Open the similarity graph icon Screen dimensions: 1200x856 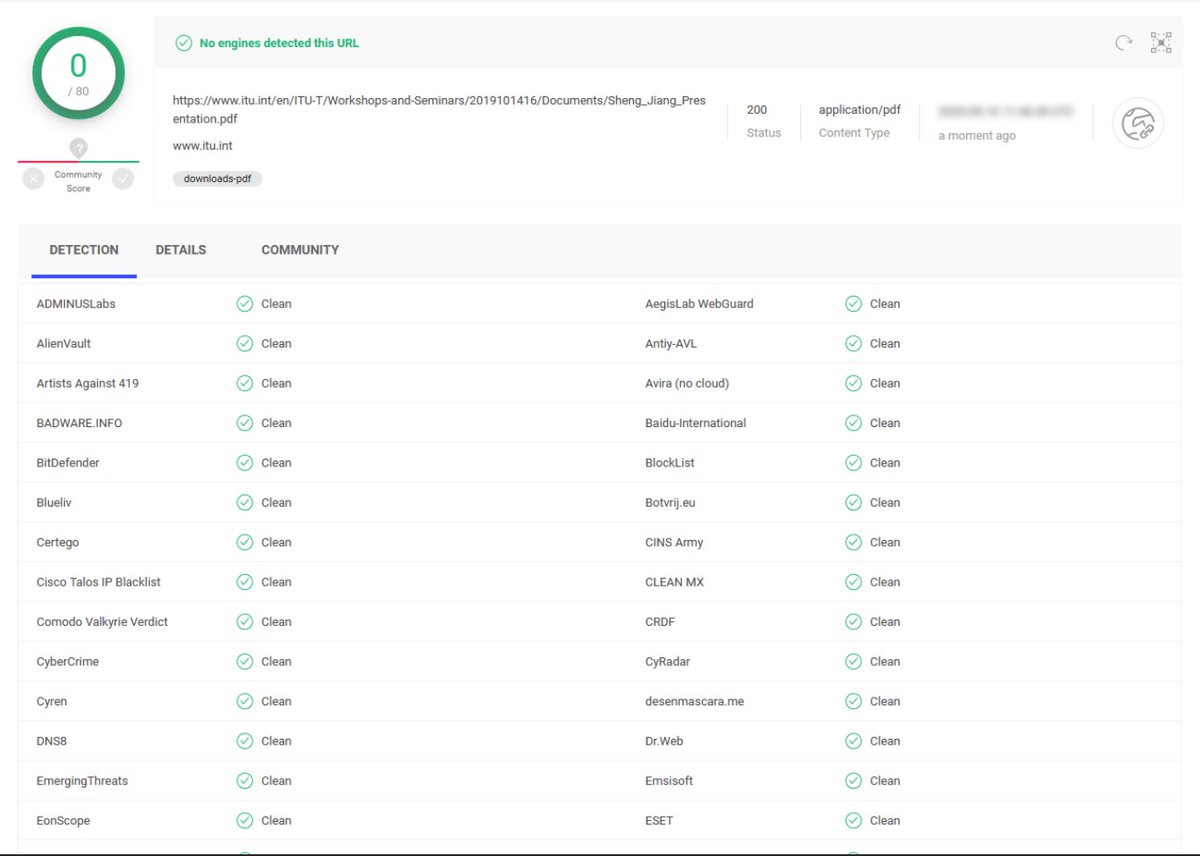pyautogui.click(x=1161, y=42)
